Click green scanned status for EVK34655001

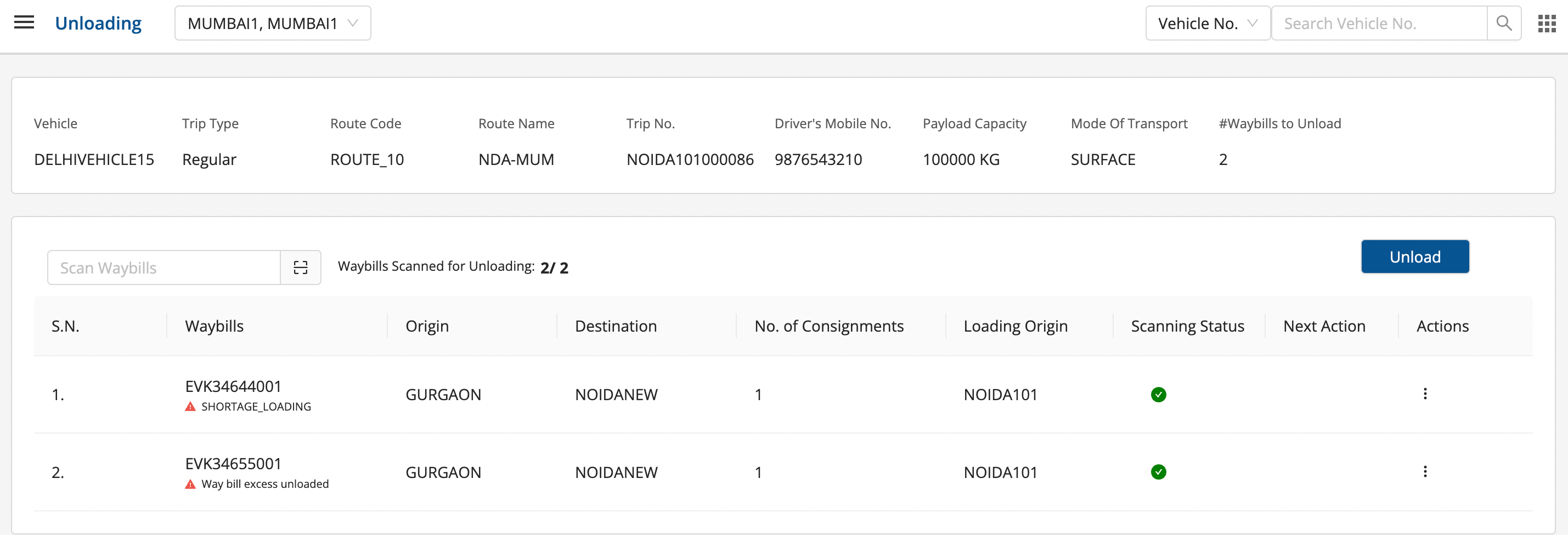point(1158,472)
